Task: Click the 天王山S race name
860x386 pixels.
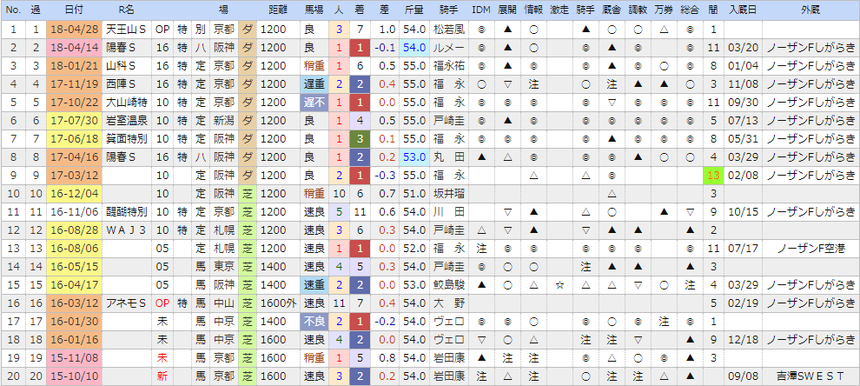Action: [x=127, y=30]
